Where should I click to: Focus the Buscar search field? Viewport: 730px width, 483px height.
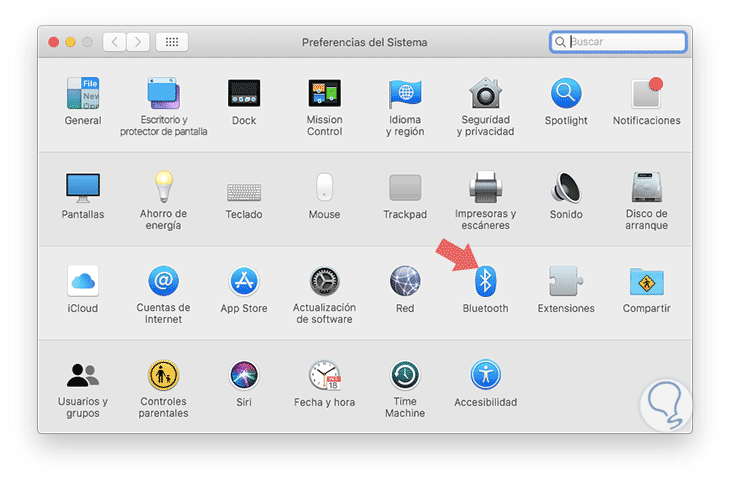[x=618, y=42]
